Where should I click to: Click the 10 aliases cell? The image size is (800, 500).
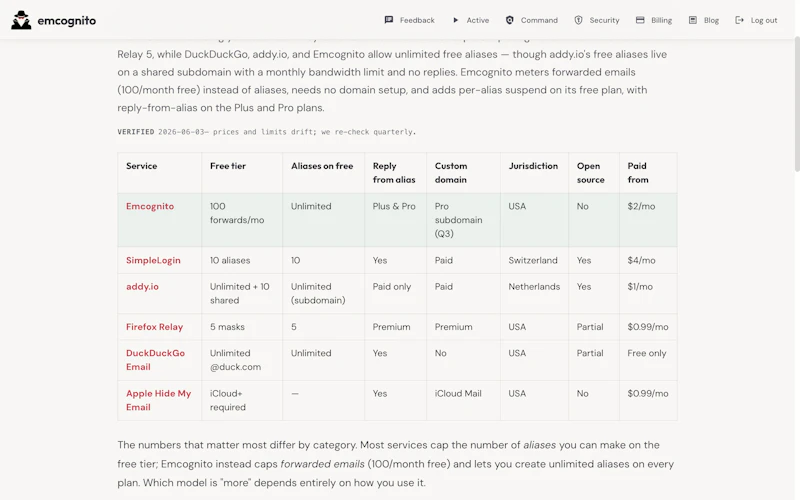[242, 260]
